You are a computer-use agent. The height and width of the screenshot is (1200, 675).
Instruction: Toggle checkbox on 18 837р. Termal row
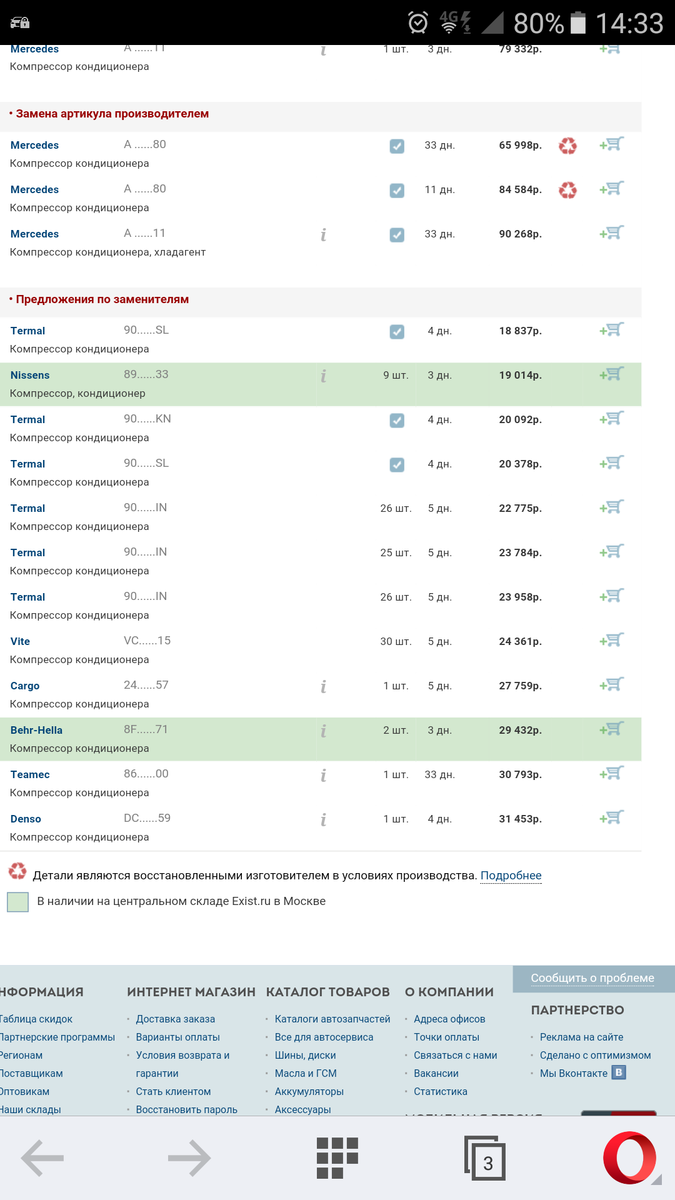pos(397,331)
